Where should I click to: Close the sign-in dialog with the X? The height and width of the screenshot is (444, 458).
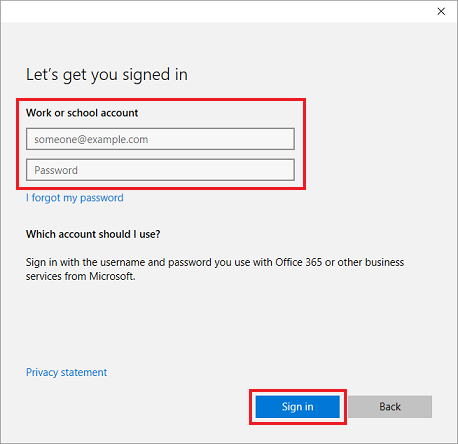pos(441,11)
